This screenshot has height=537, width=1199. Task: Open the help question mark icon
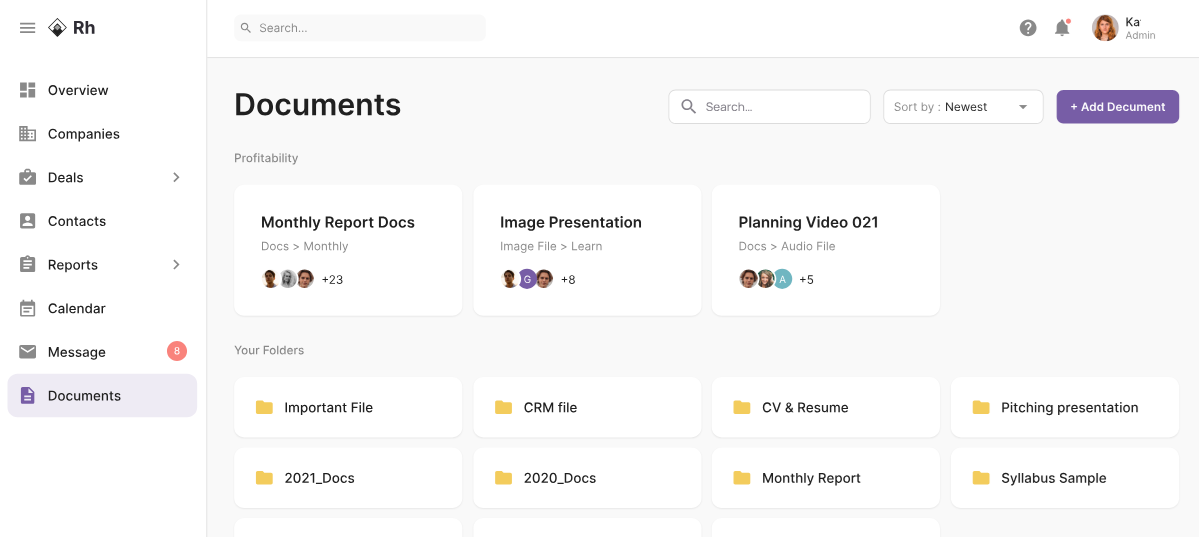1028,28
